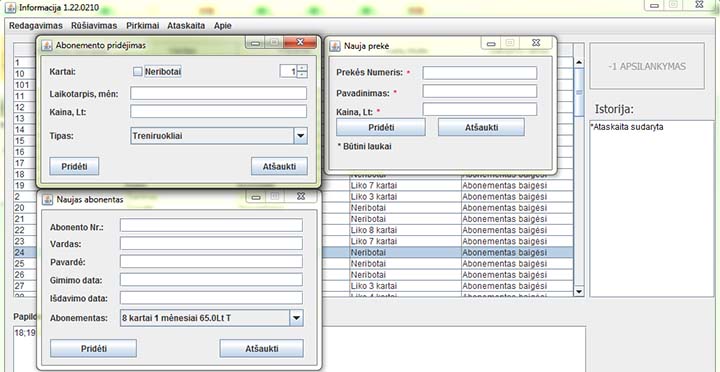Viewport: 720px width, 372px height.
Task: Focus the Išdavimo data input field
Action: (212, 298)
